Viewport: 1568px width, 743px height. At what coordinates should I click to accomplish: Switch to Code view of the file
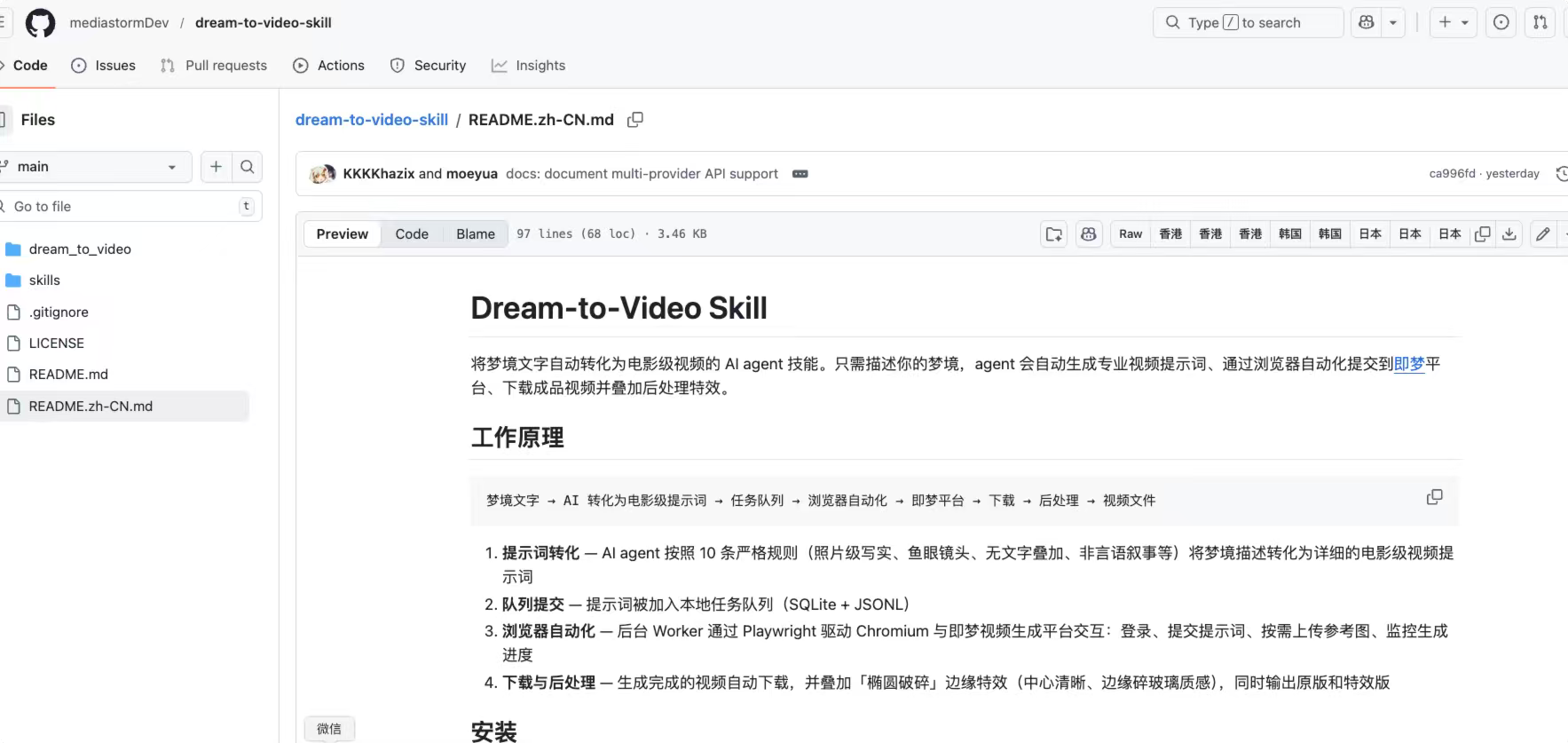click(x=412, y=234)
